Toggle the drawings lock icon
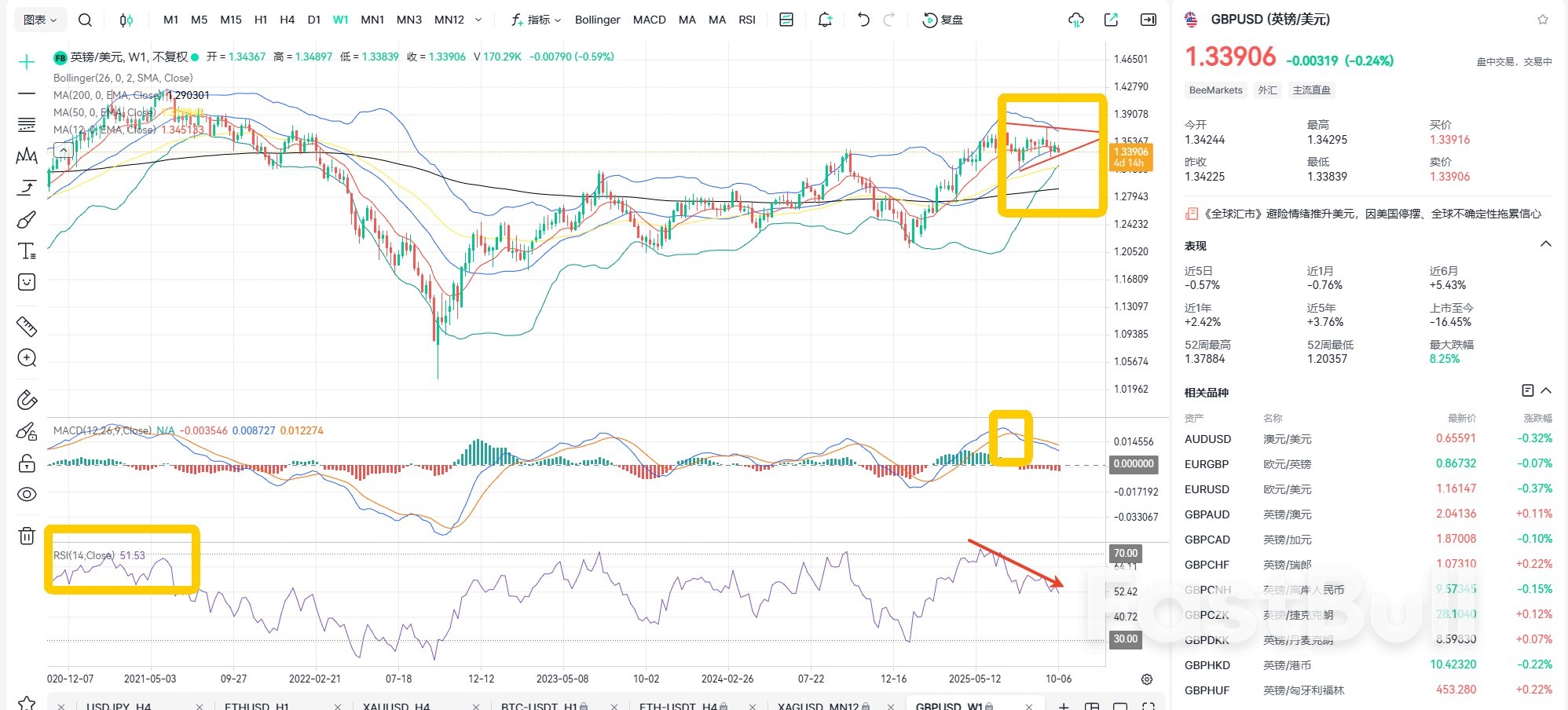 (x=27, y=463)
